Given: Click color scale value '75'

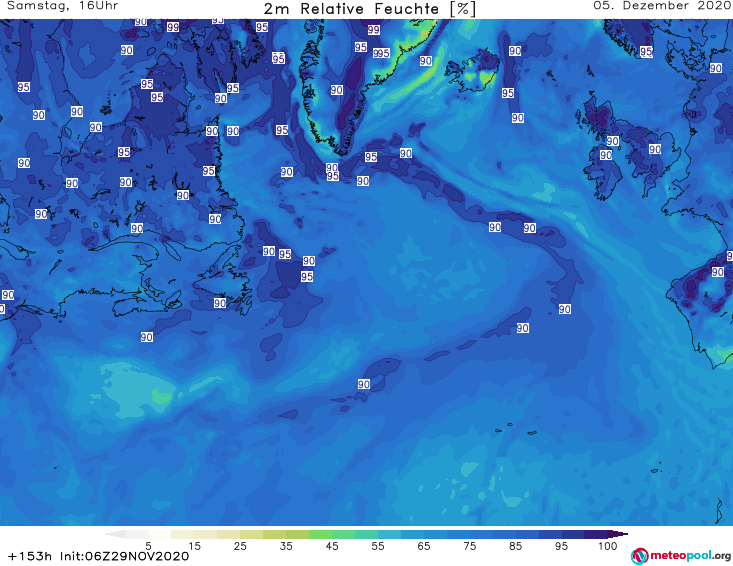Looking at the screenshot, I should point(469,546).
